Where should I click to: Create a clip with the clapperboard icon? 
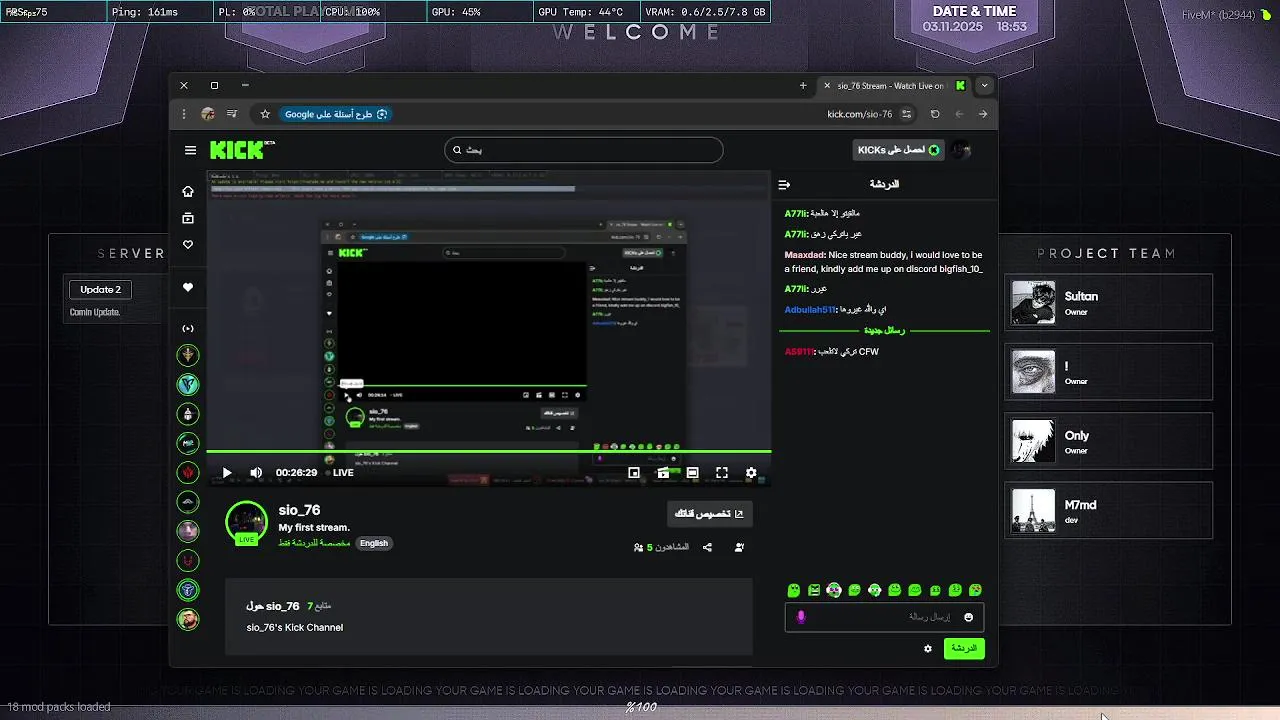(x=663, y=473)
